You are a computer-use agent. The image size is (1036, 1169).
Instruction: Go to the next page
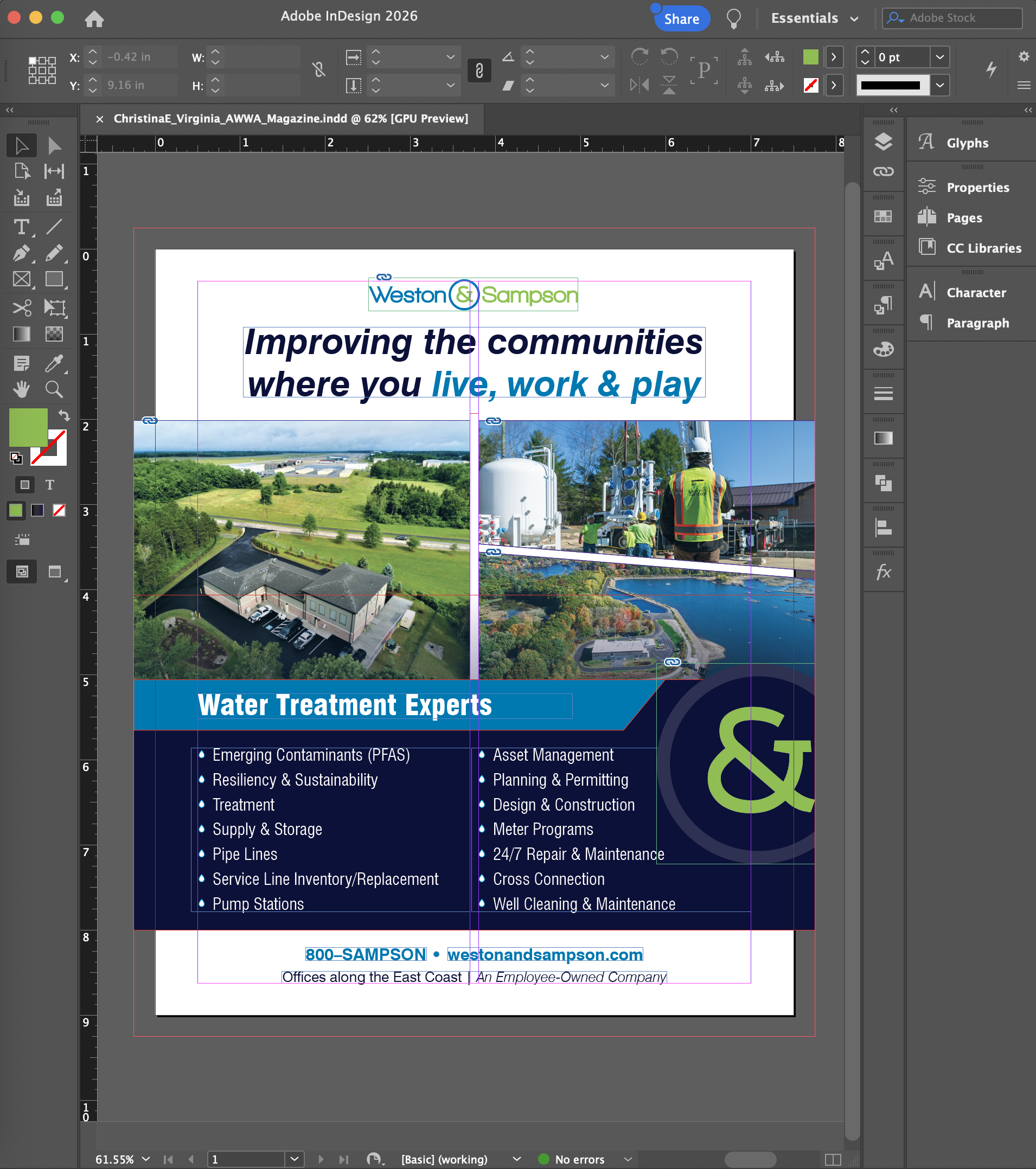[x=321, y=1159]
